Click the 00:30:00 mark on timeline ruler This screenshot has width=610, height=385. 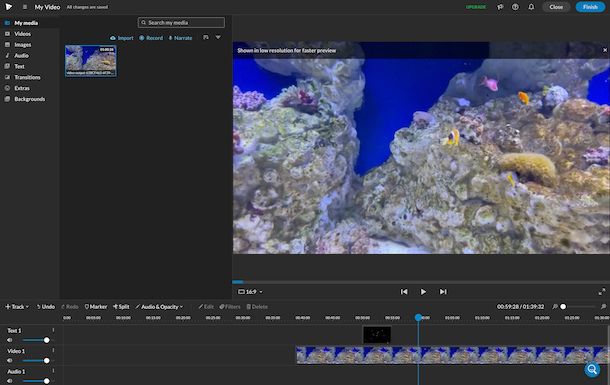pyautogui.click(x=243, y=318)
